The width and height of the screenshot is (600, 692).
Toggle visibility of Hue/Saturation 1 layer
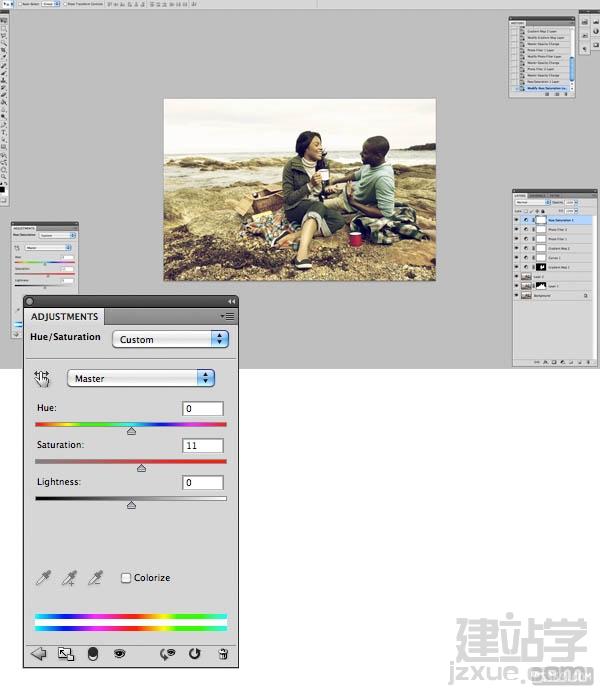(x=516, y=220)
